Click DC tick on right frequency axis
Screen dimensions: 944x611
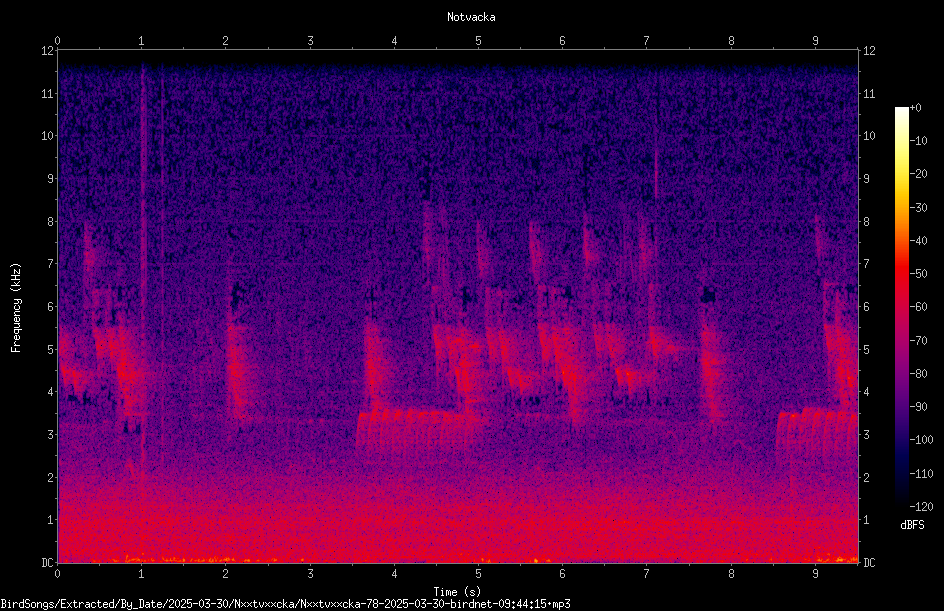pos(869,563)
